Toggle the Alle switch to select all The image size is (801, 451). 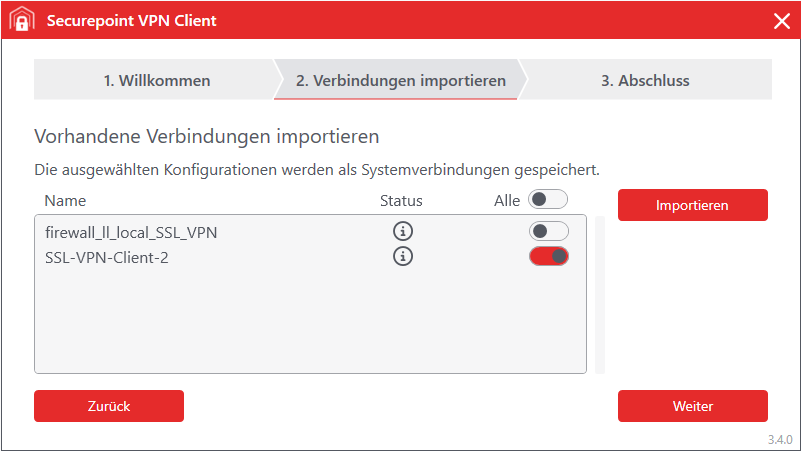[548, 200]
